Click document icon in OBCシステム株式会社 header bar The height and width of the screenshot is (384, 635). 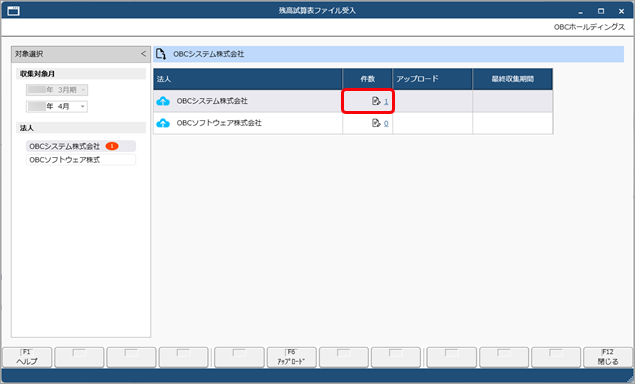161,54
